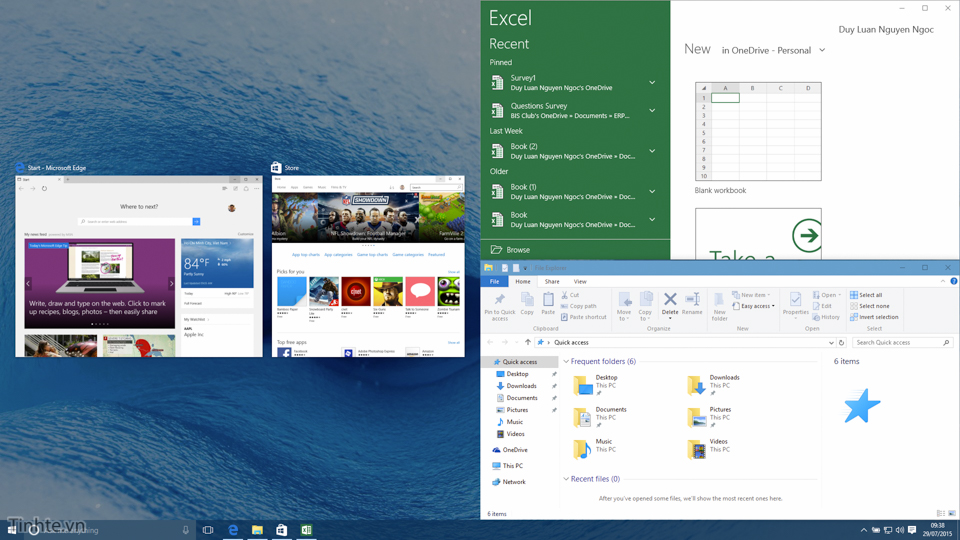The height and width of the screenshot is (540, 960).
Task: Expand options chevron for Book (1)
Action: (x=652, y=192)
